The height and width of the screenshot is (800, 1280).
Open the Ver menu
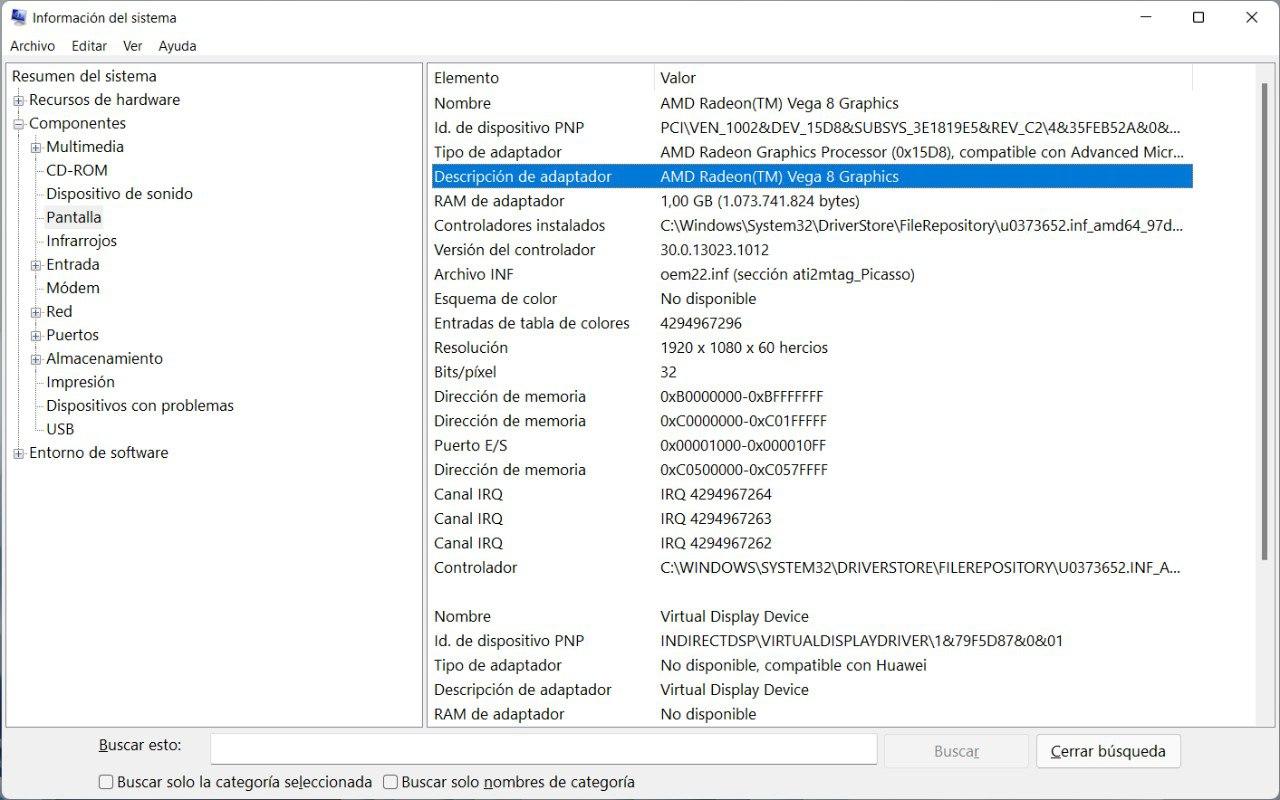click(x=132, y=46)
